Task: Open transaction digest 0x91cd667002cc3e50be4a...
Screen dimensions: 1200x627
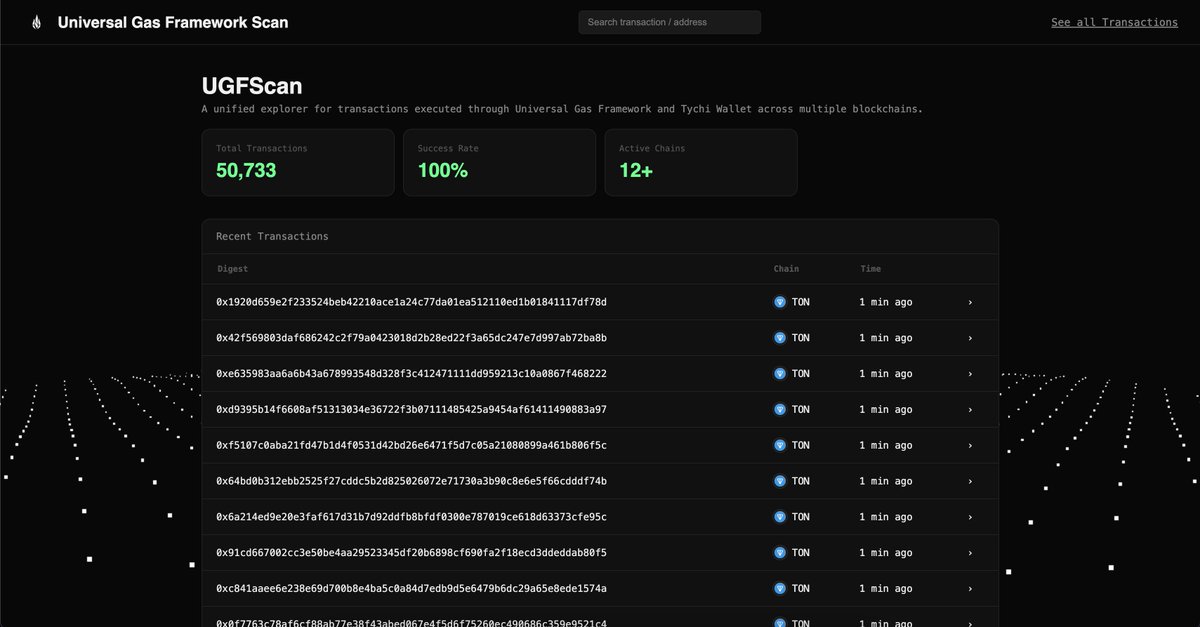Action: (411, 552)
